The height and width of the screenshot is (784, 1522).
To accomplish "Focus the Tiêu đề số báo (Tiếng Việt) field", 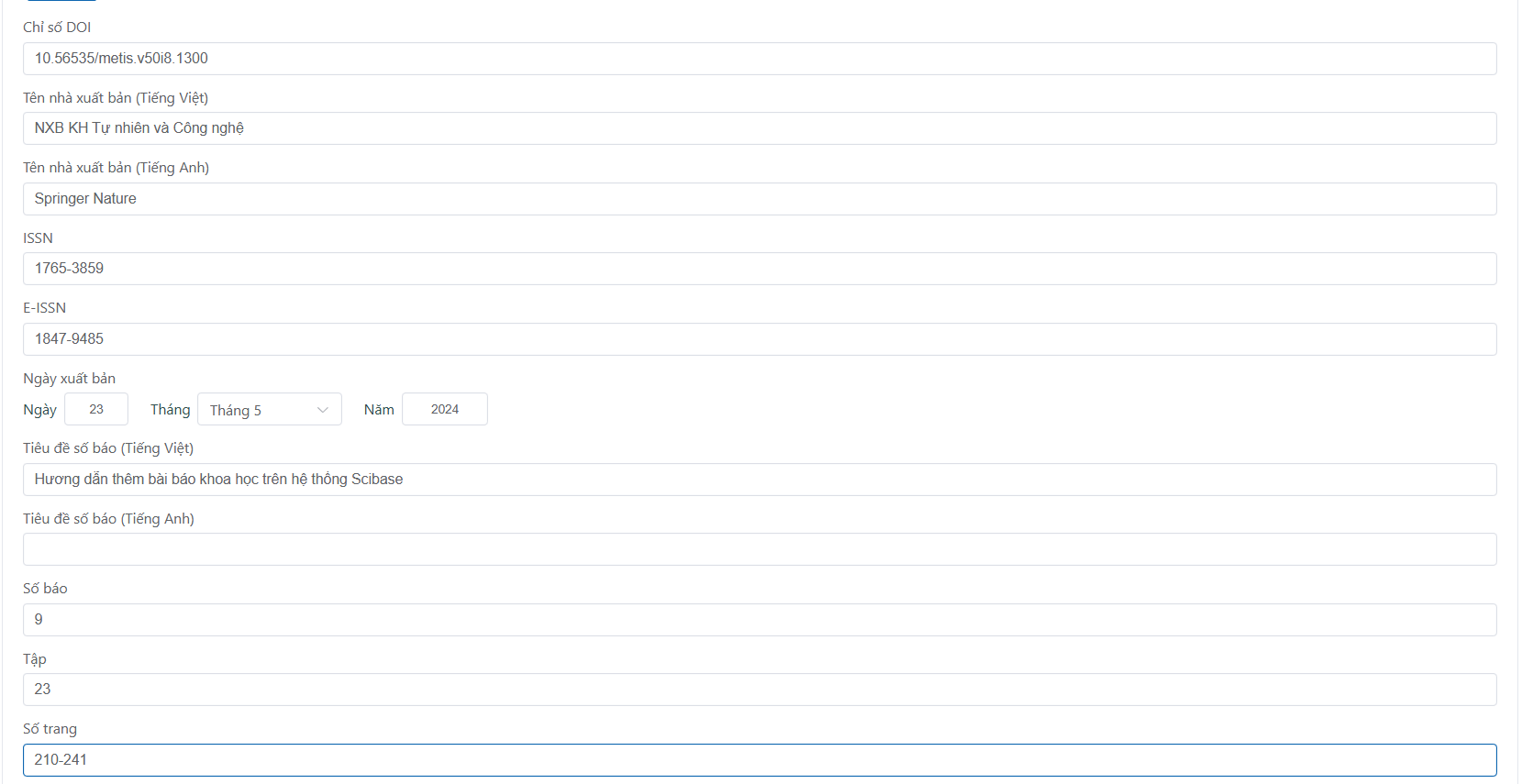I will click(759, 480).
